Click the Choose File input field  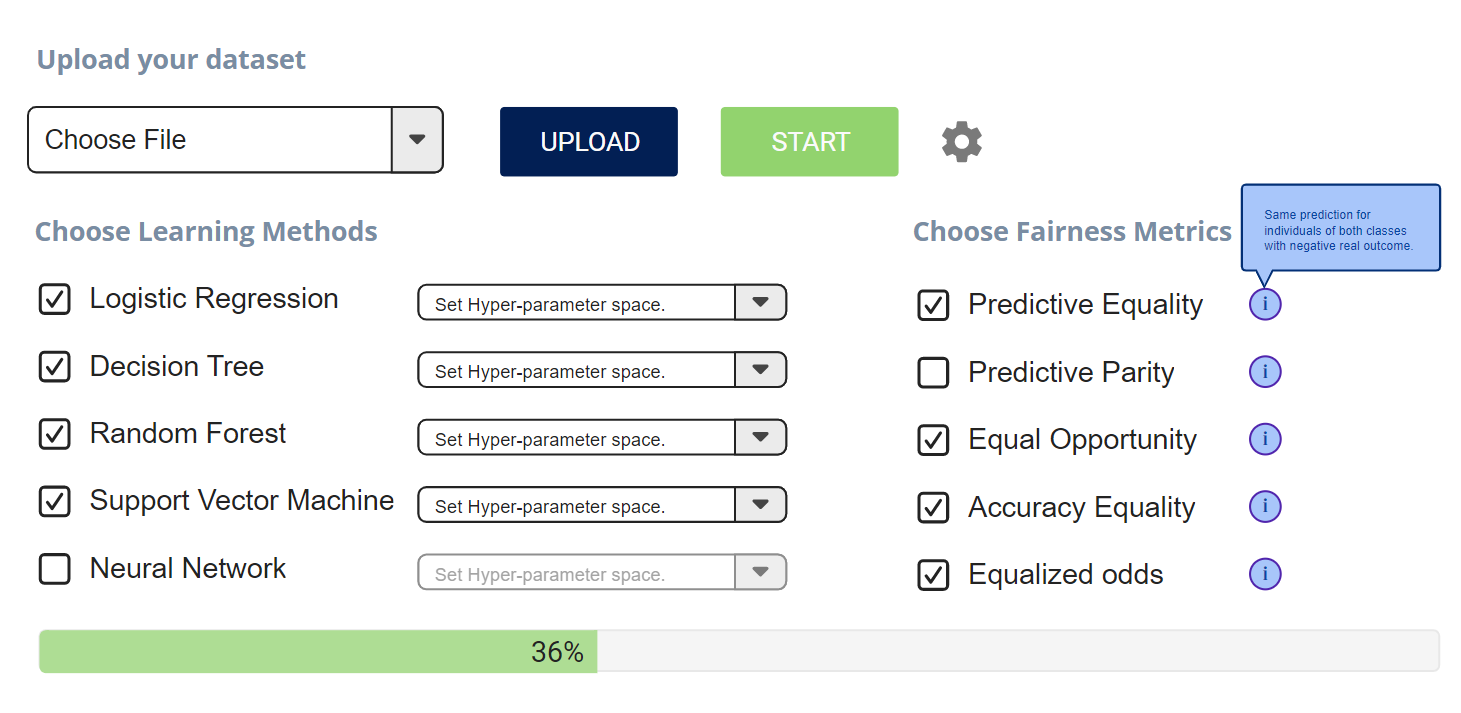point(210,140)
